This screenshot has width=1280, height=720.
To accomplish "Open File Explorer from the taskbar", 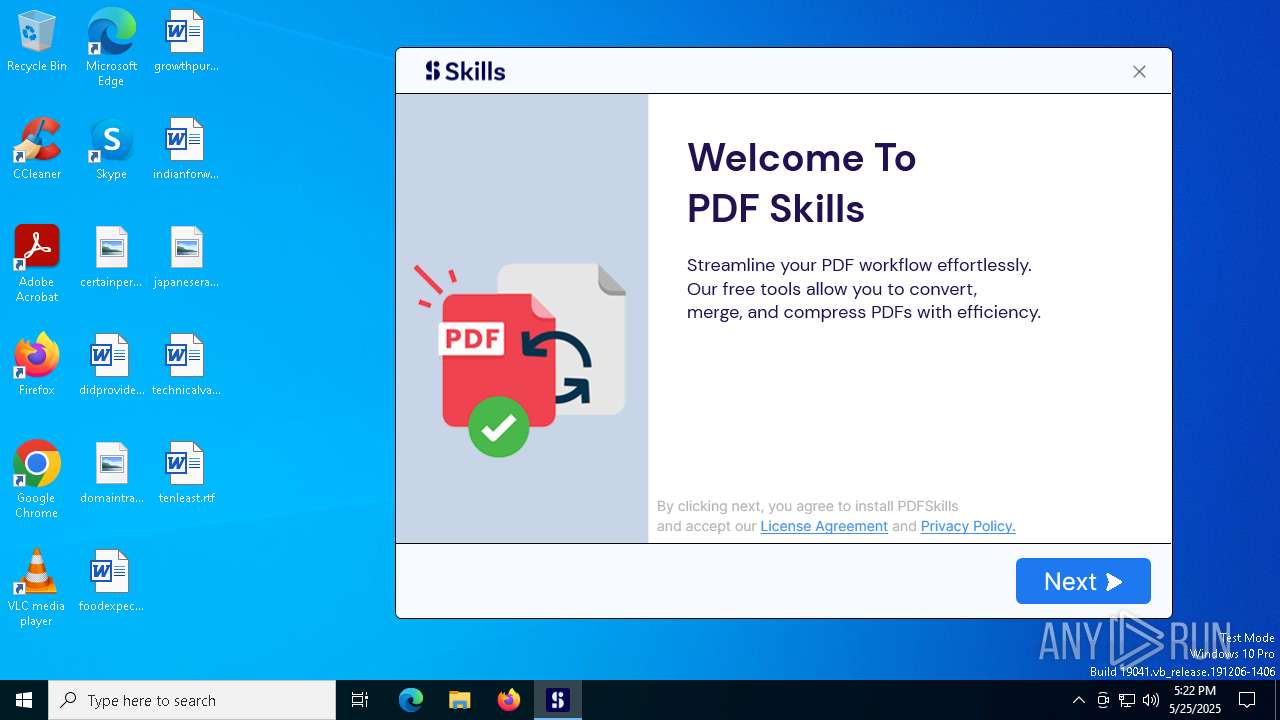I will pyautogui.click(x=460, y=700).
